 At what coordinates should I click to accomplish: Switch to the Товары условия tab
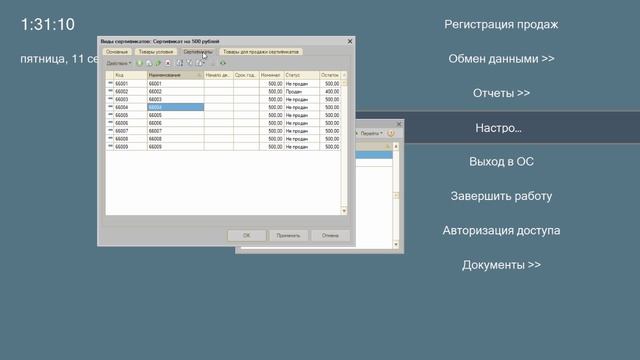pos(156,52)
